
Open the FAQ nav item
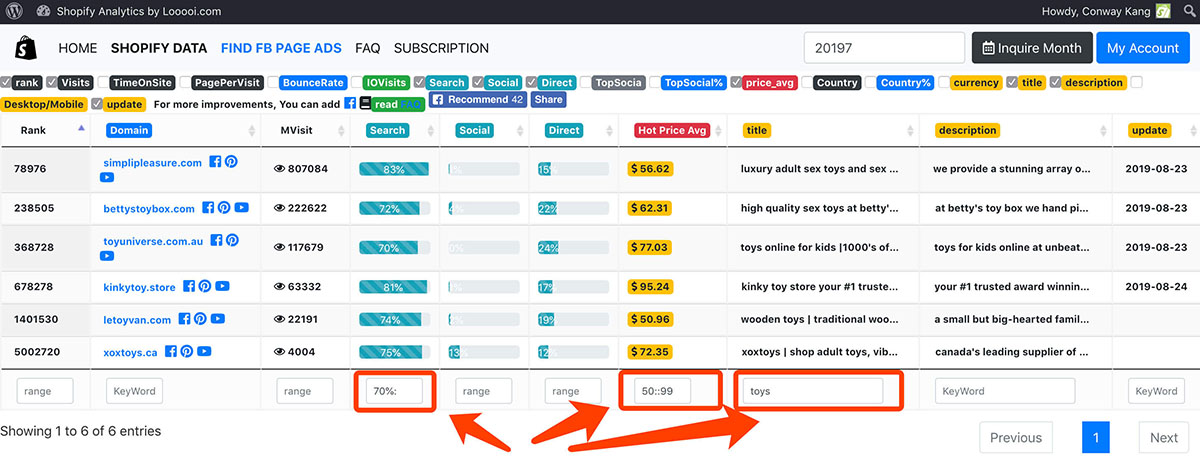tap(367, 48)
